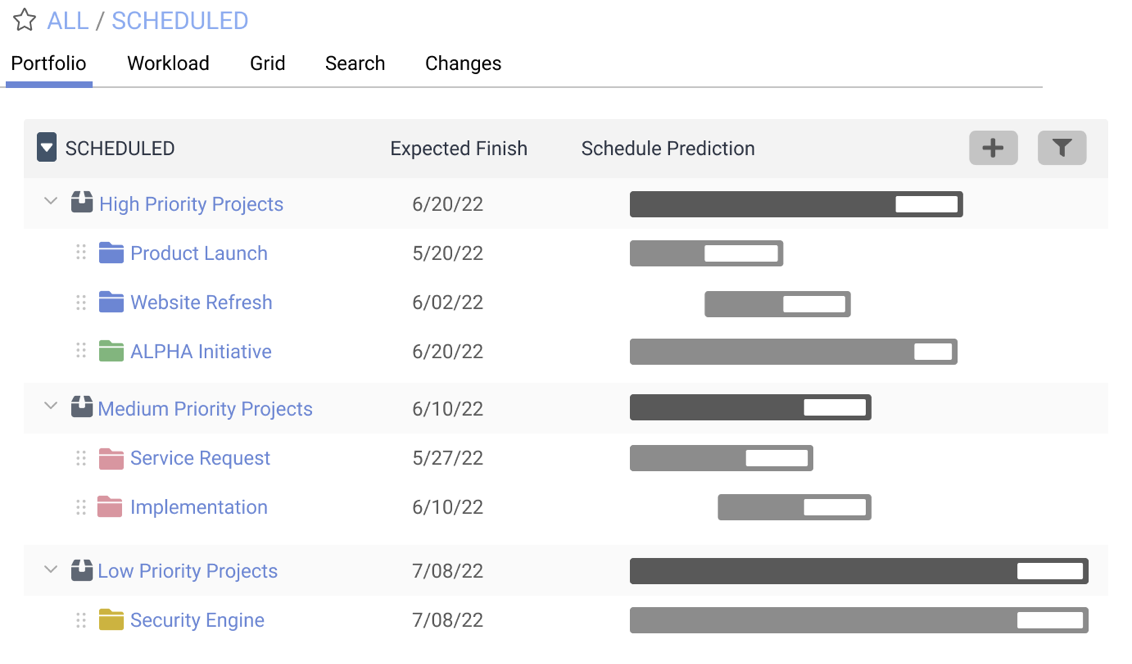Click the Website Refresh schedule bar
Viewport: 1132px width, 664px height.
click(x=778, y=304)
